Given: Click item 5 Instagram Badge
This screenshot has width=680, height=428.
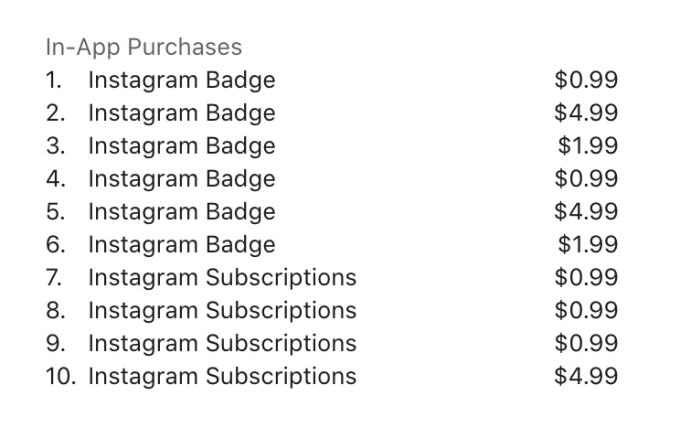Looking at the screenshot, I should tap(181, 212).
